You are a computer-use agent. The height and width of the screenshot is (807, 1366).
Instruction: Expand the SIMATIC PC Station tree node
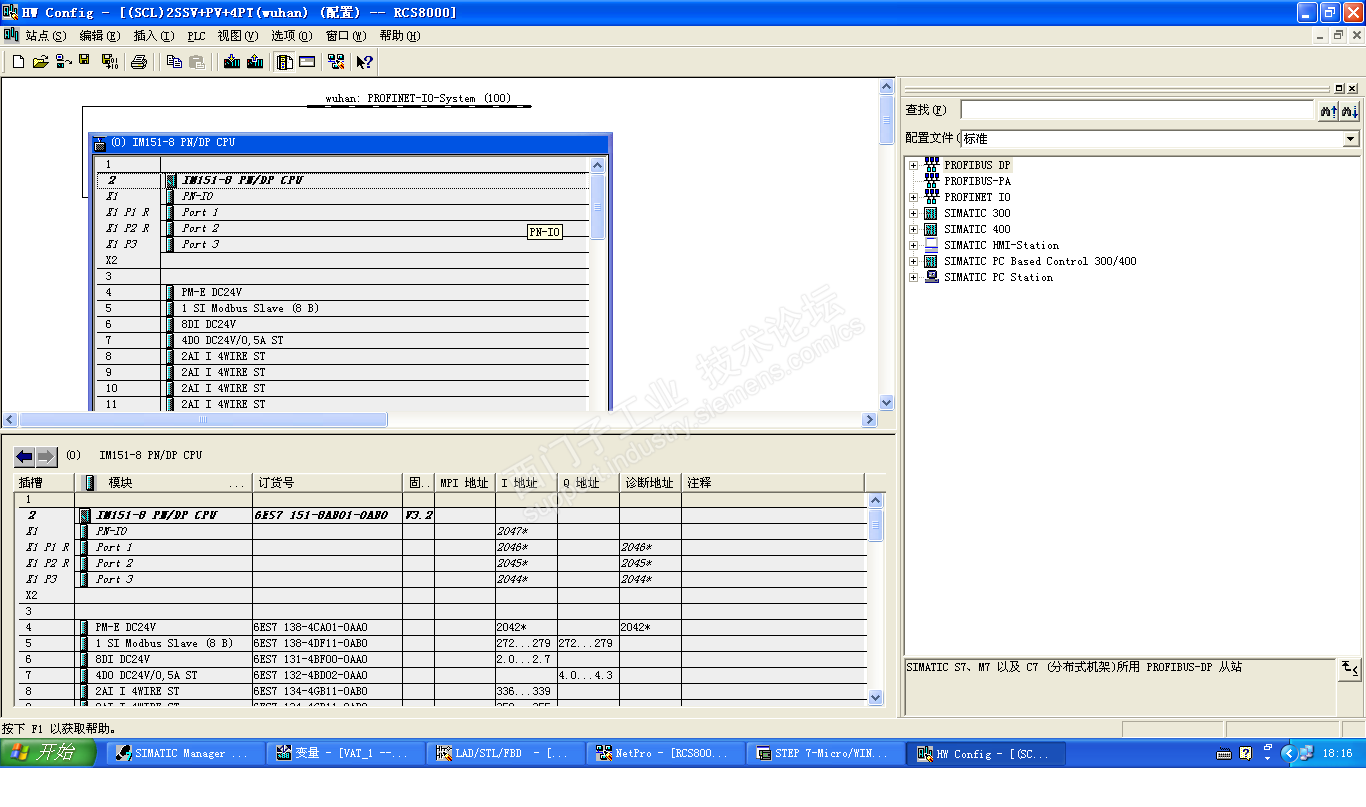913,277
